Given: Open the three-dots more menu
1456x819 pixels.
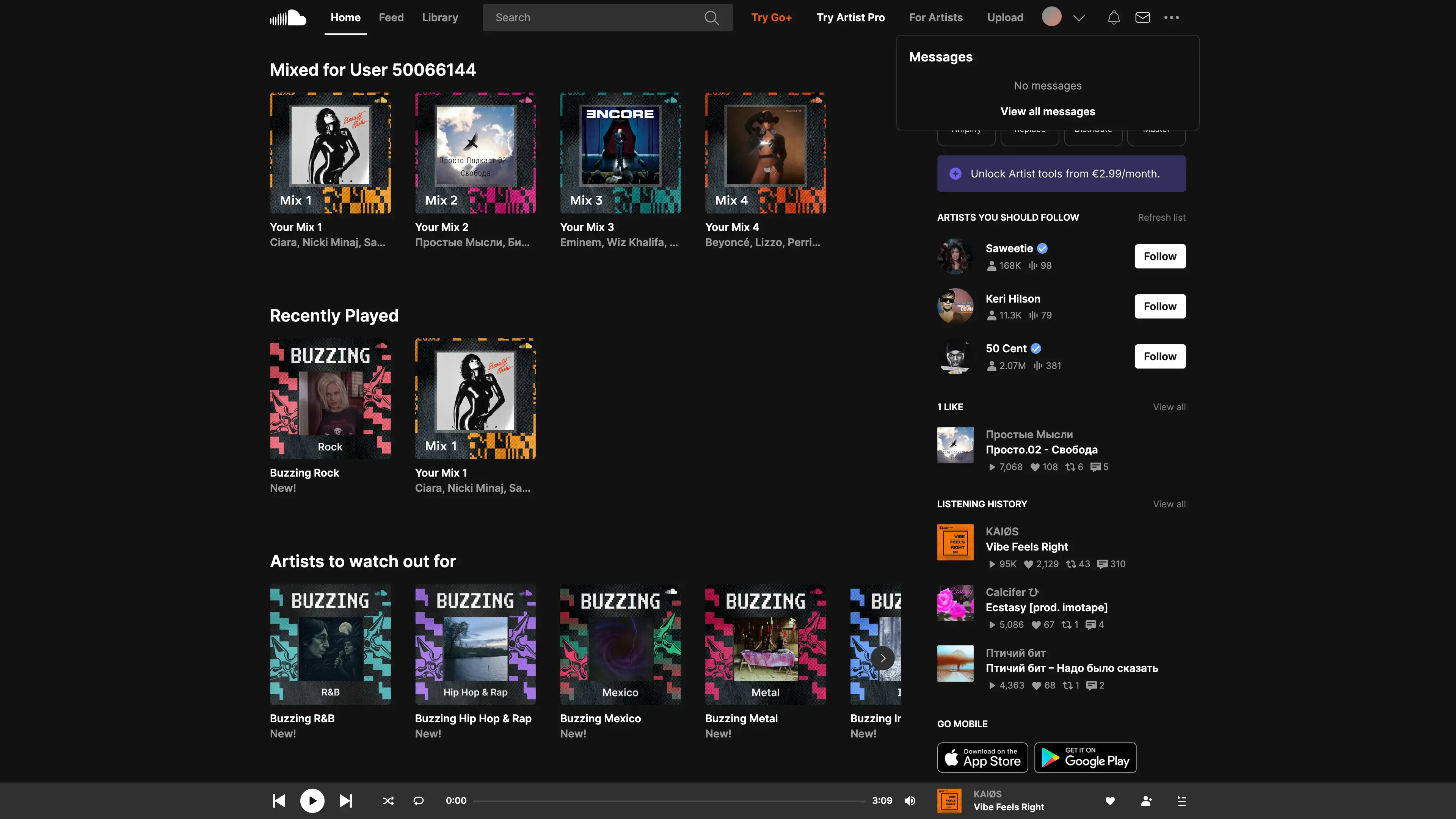Looking at the screenshot, I should tap(1171, 17).
